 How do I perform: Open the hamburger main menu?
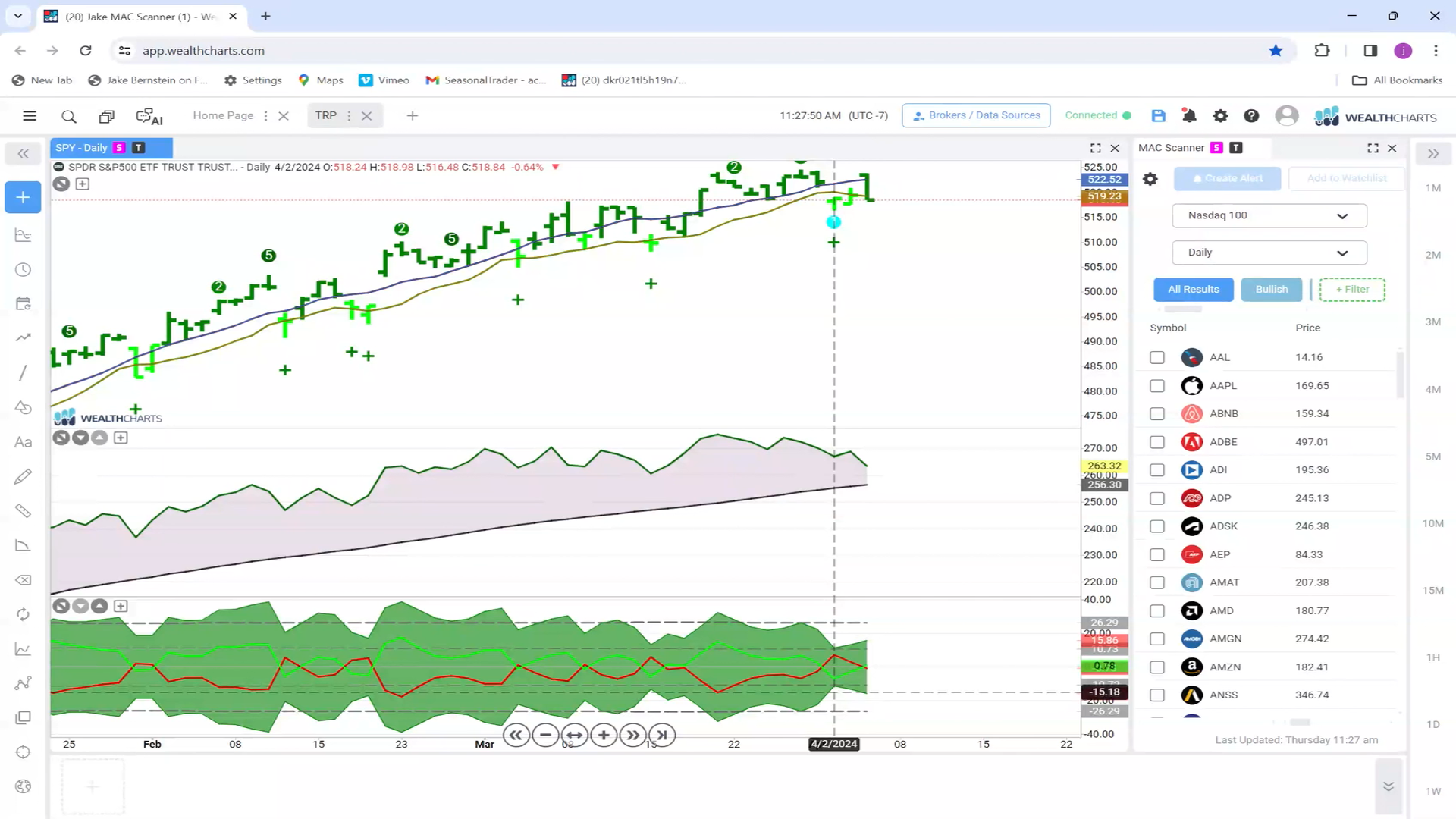click(30, 116)
